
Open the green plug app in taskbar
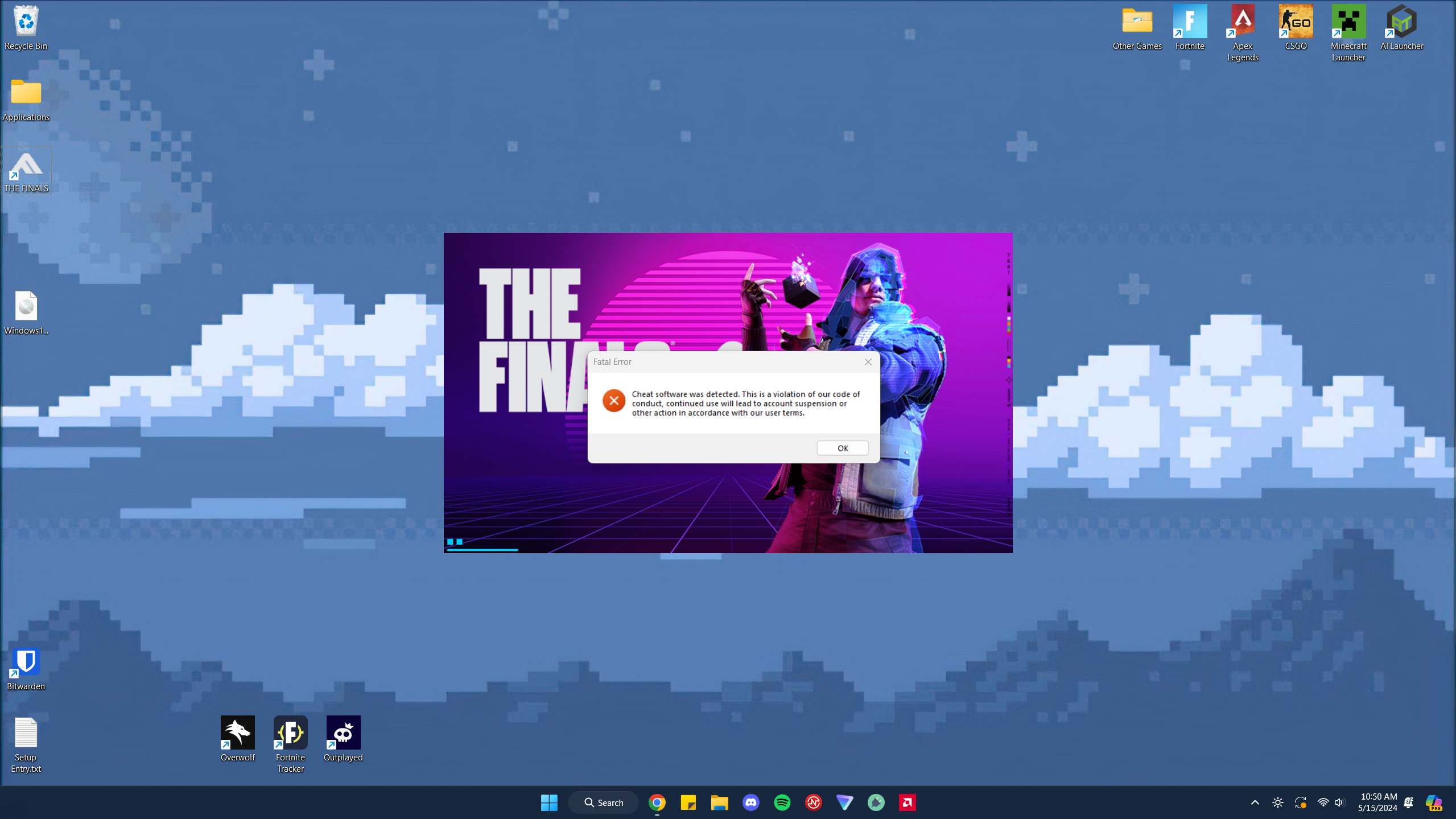pos(876,802)
